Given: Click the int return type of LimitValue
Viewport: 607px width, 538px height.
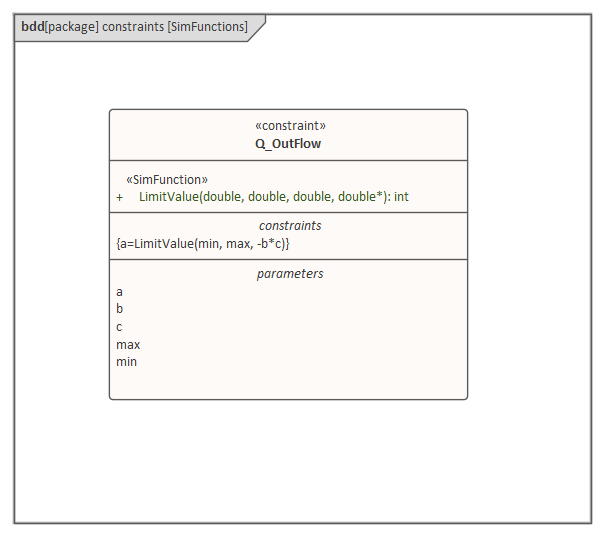Looking at the screenshot, I should click(401, 197).
